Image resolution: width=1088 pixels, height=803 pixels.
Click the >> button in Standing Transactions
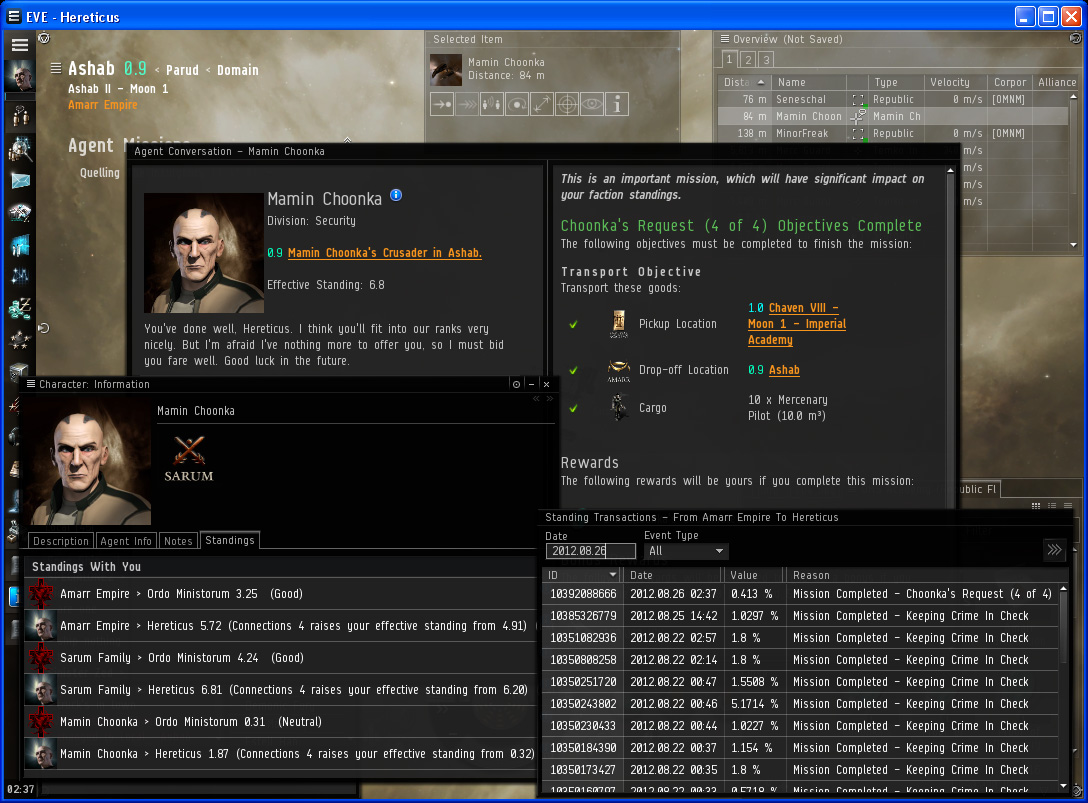[x=1054, y=550]
